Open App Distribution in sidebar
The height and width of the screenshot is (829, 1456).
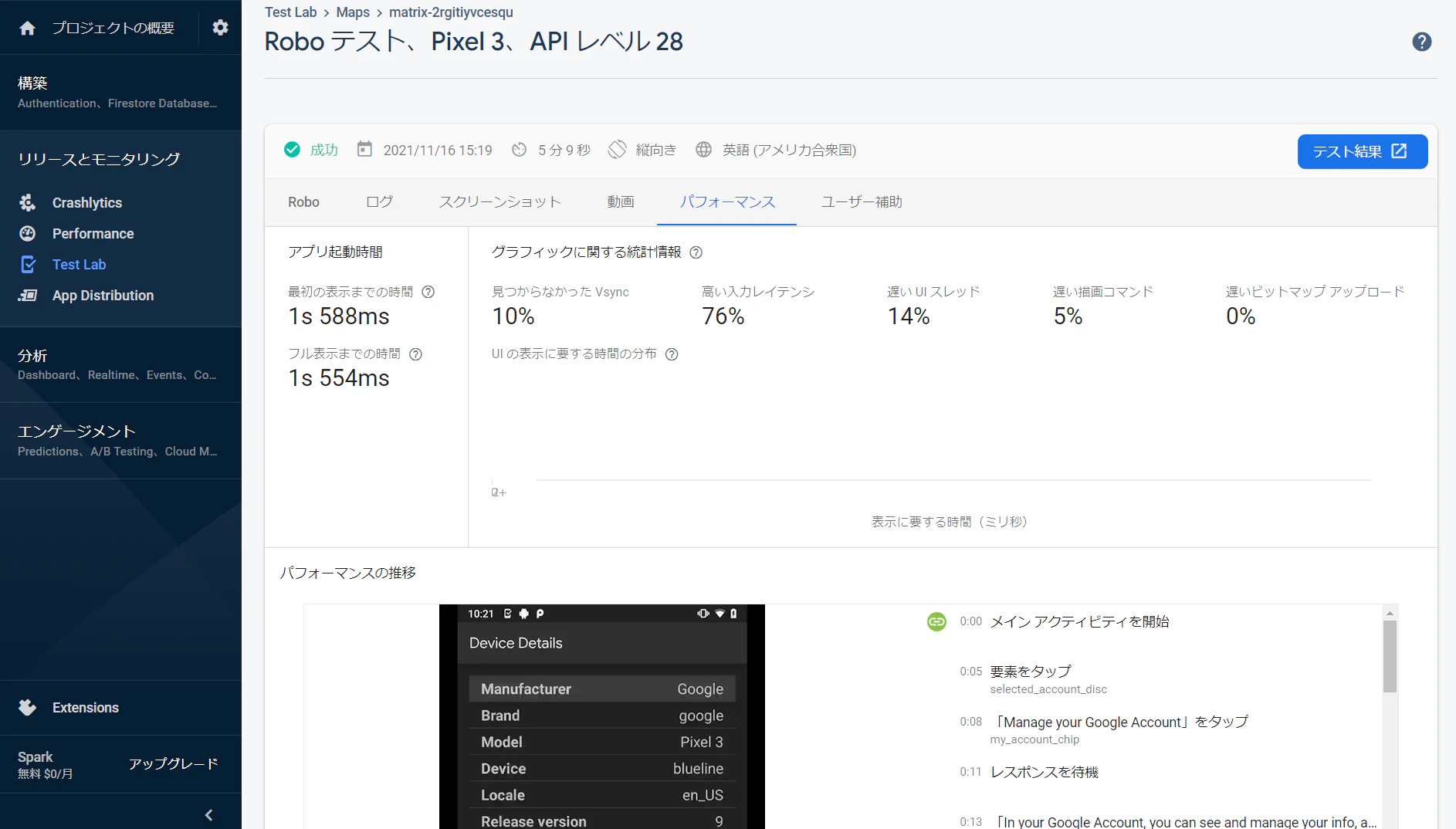click(x=103, y=295)
